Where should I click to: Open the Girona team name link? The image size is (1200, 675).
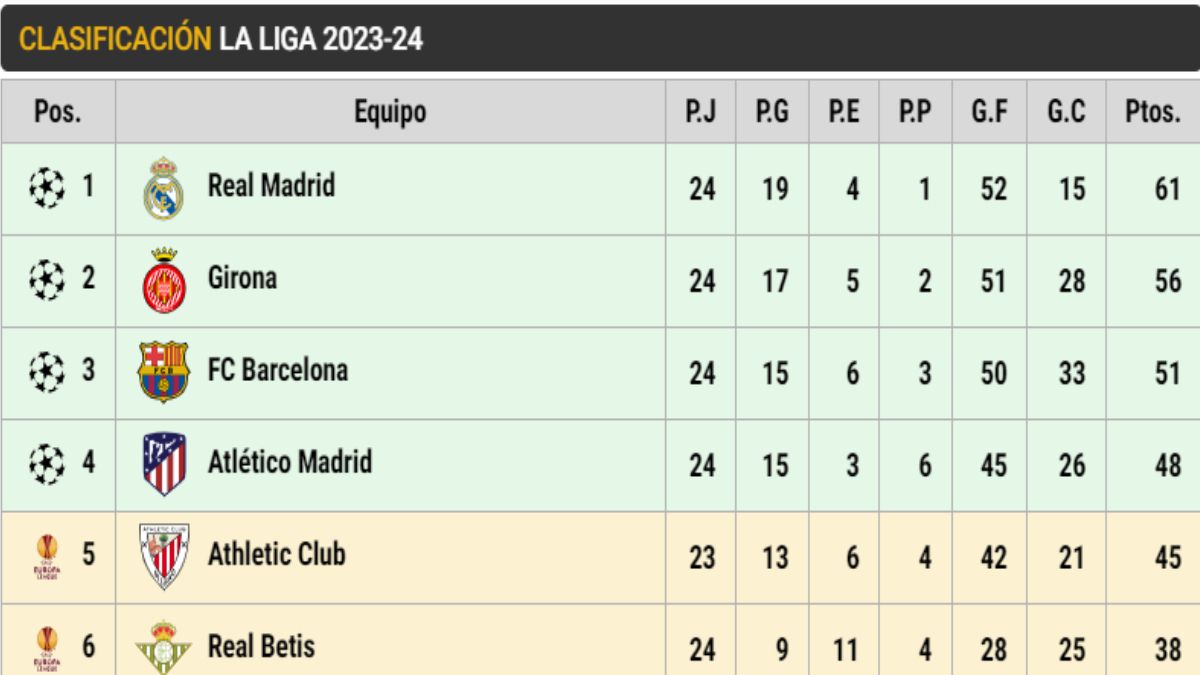[242, 278]
